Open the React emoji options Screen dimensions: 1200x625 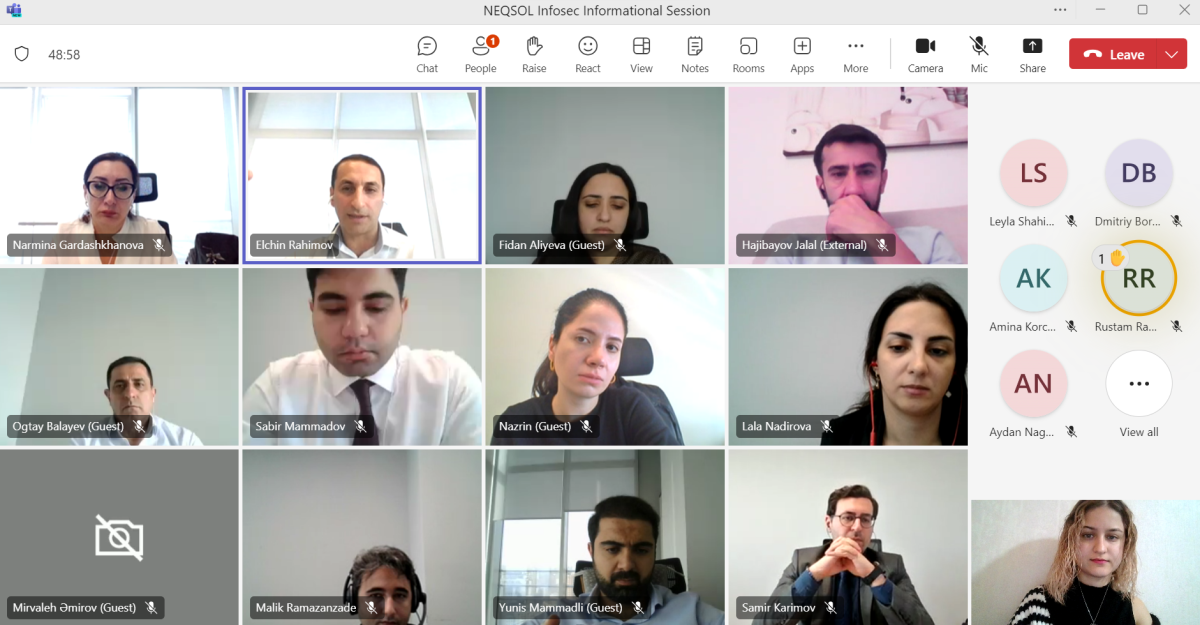tap(588, 54)
